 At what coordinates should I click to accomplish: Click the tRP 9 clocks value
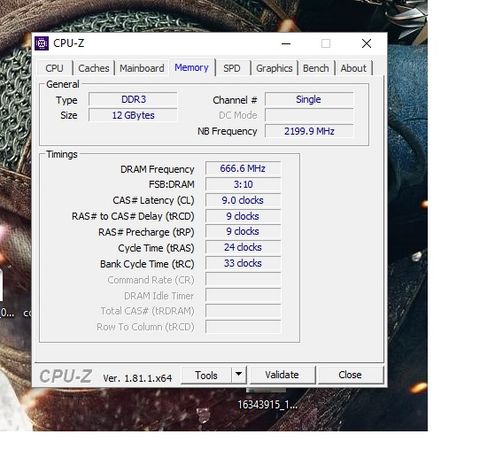point(243,231)
